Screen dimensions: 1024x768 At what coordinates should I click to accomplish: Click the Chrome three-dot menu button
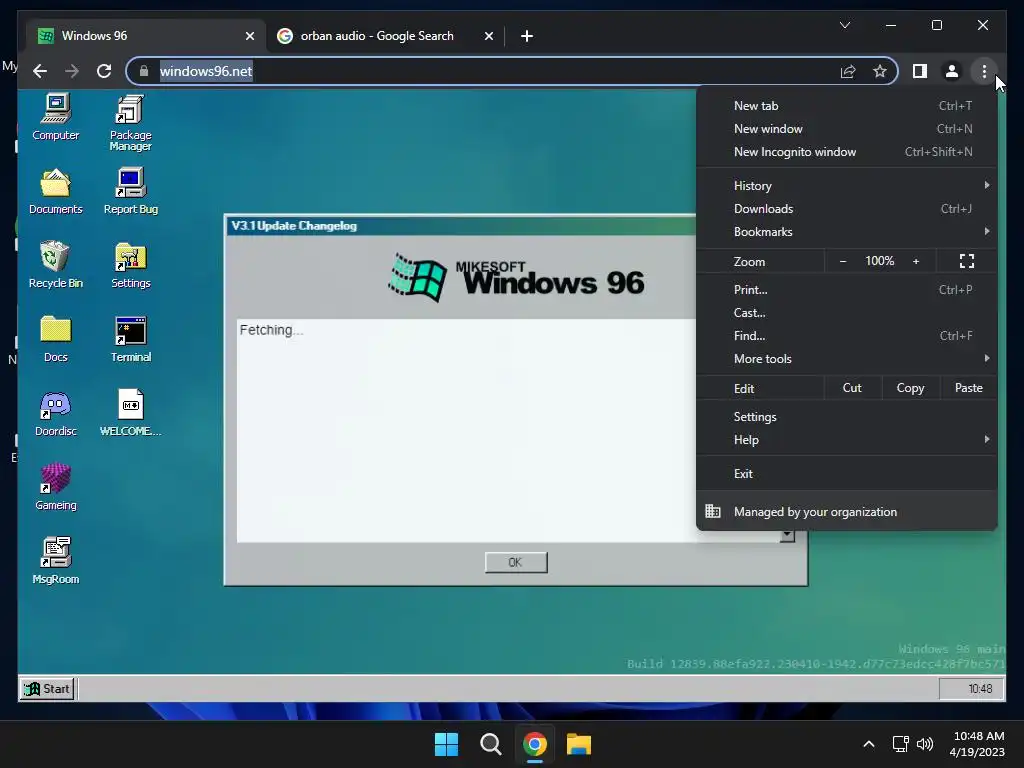[x=984, y=71]
